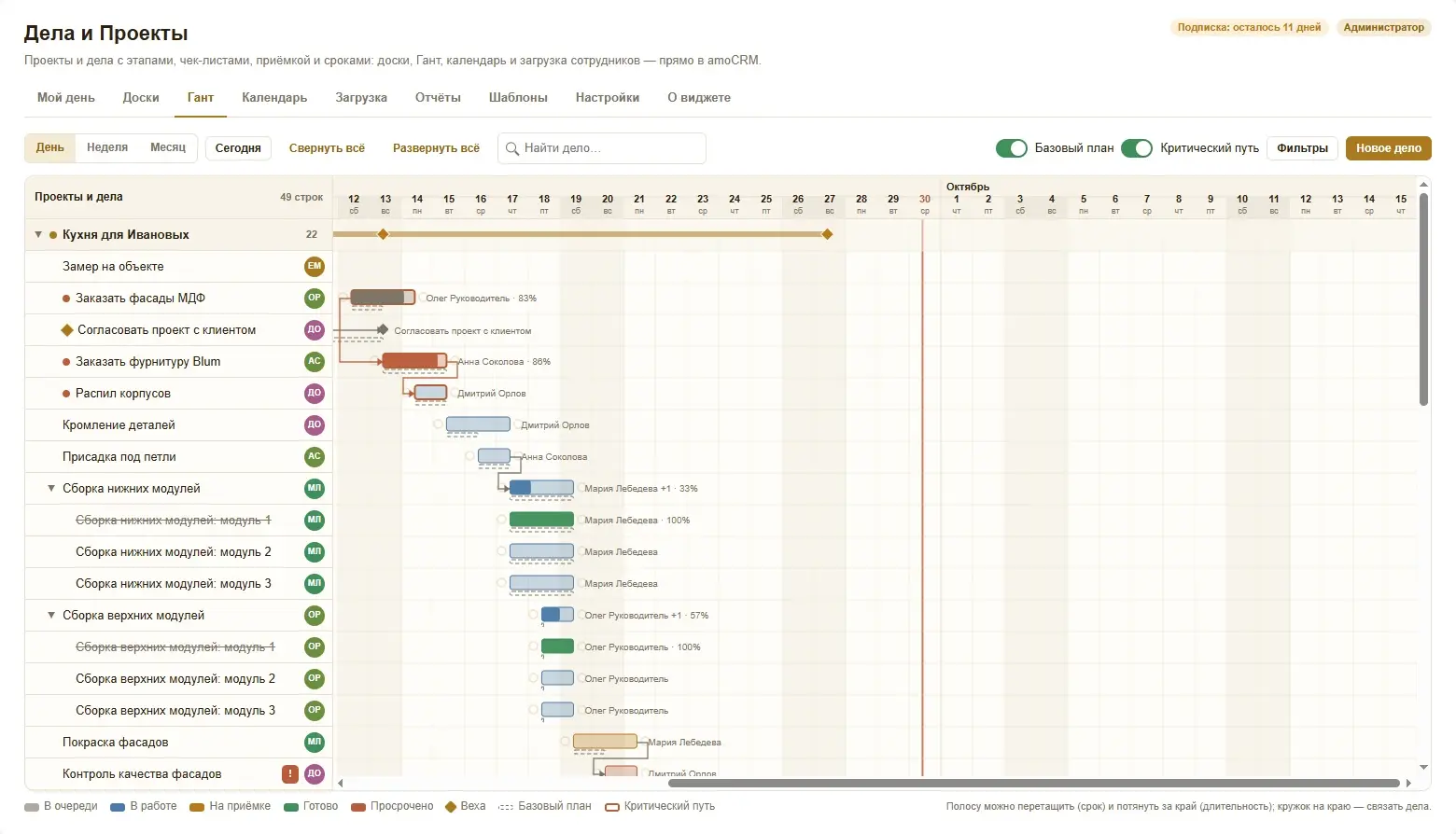
Task: Focus the Найти дело search field
Action: [x=602, y=148]
